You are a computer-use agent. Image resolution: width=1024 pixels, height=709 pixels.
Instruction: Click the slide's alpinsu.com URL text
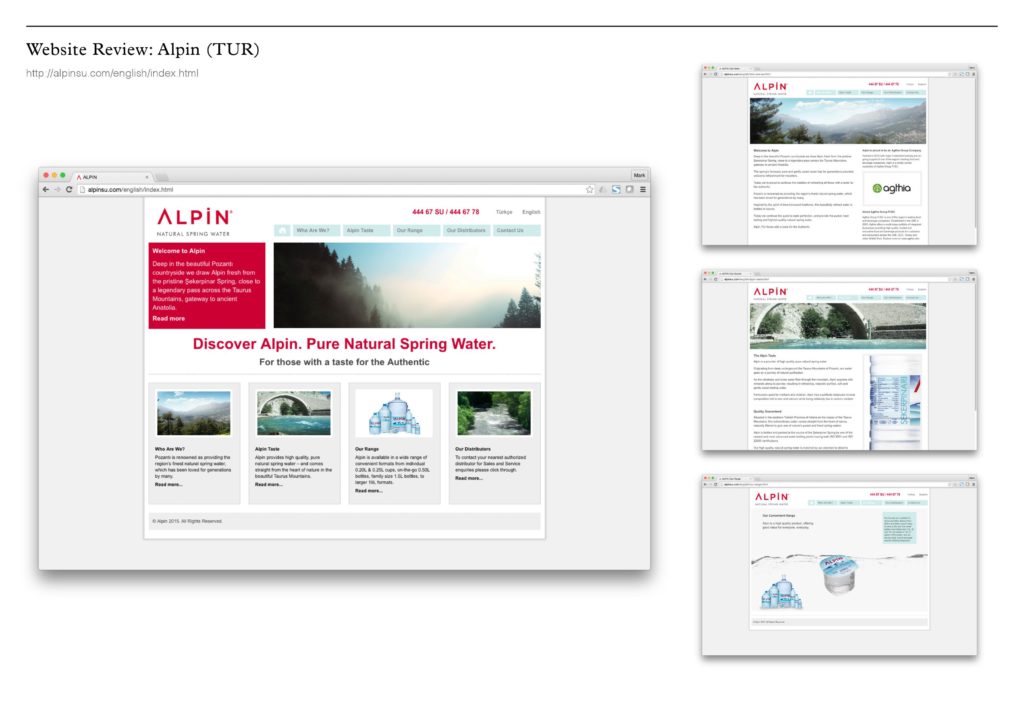112,73
